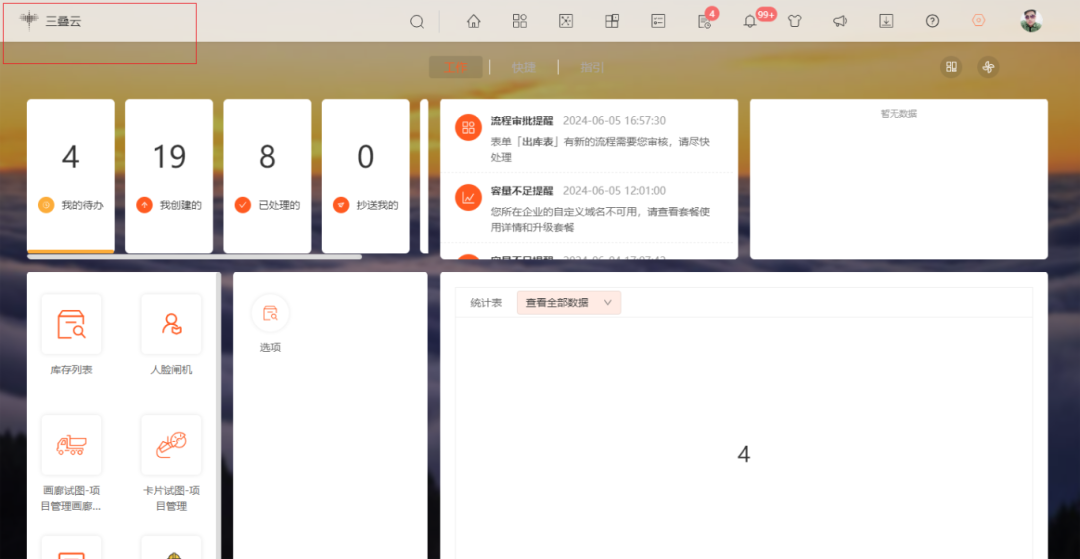1080x559 pixels.
Task: Open the download center icon
Action: click(886, 21)
